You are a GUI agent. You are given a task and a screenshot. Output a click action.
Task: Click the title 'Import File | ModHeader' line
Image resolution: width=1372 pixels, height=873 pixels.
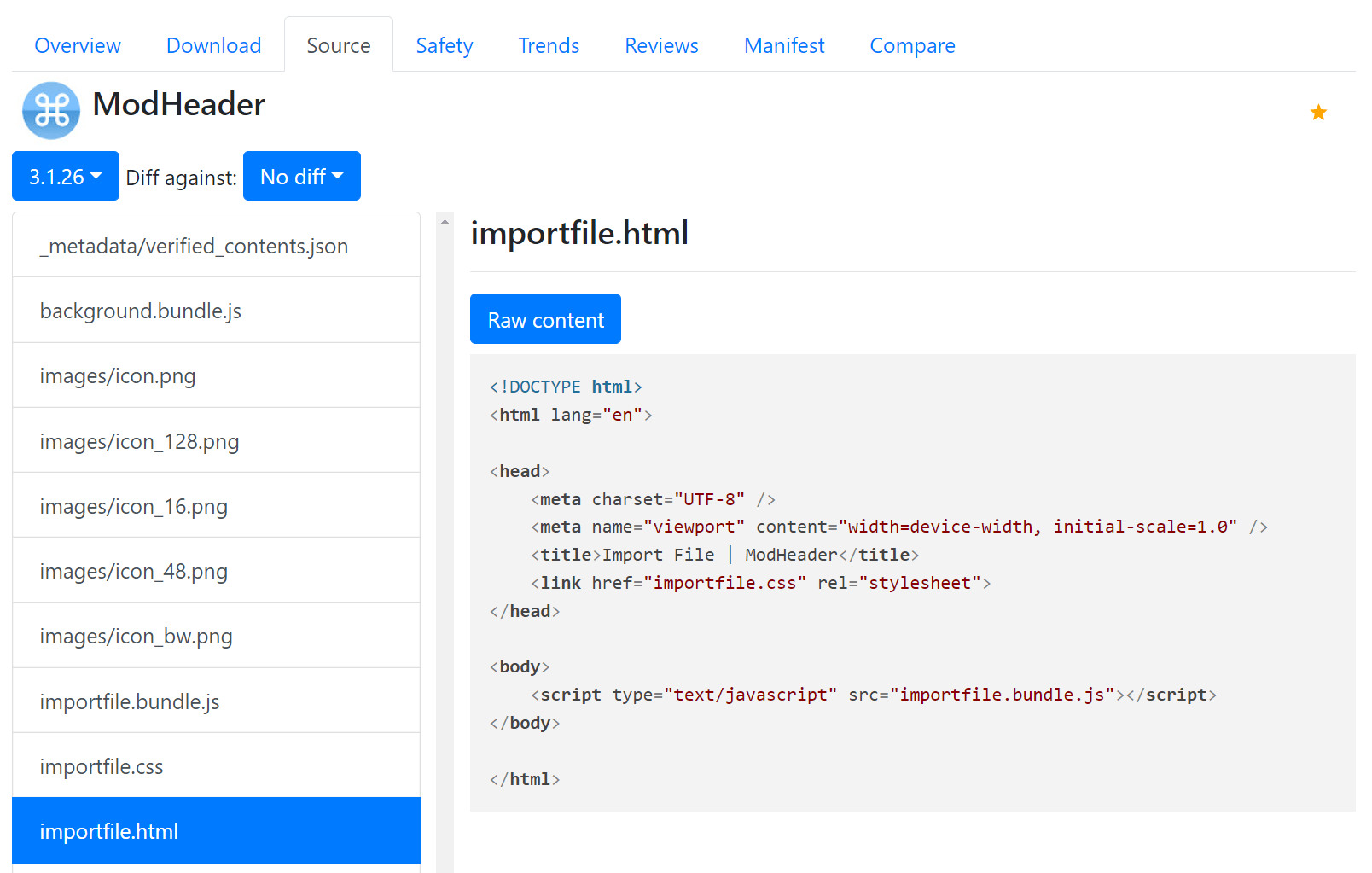[x=724, y=555]
